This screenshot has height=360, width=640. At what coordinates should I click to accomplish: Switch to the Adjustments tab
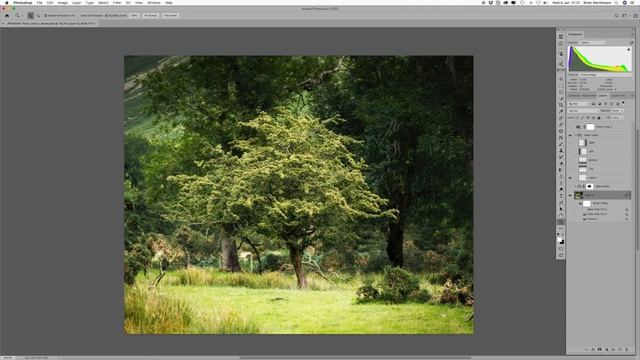point(589,96)
